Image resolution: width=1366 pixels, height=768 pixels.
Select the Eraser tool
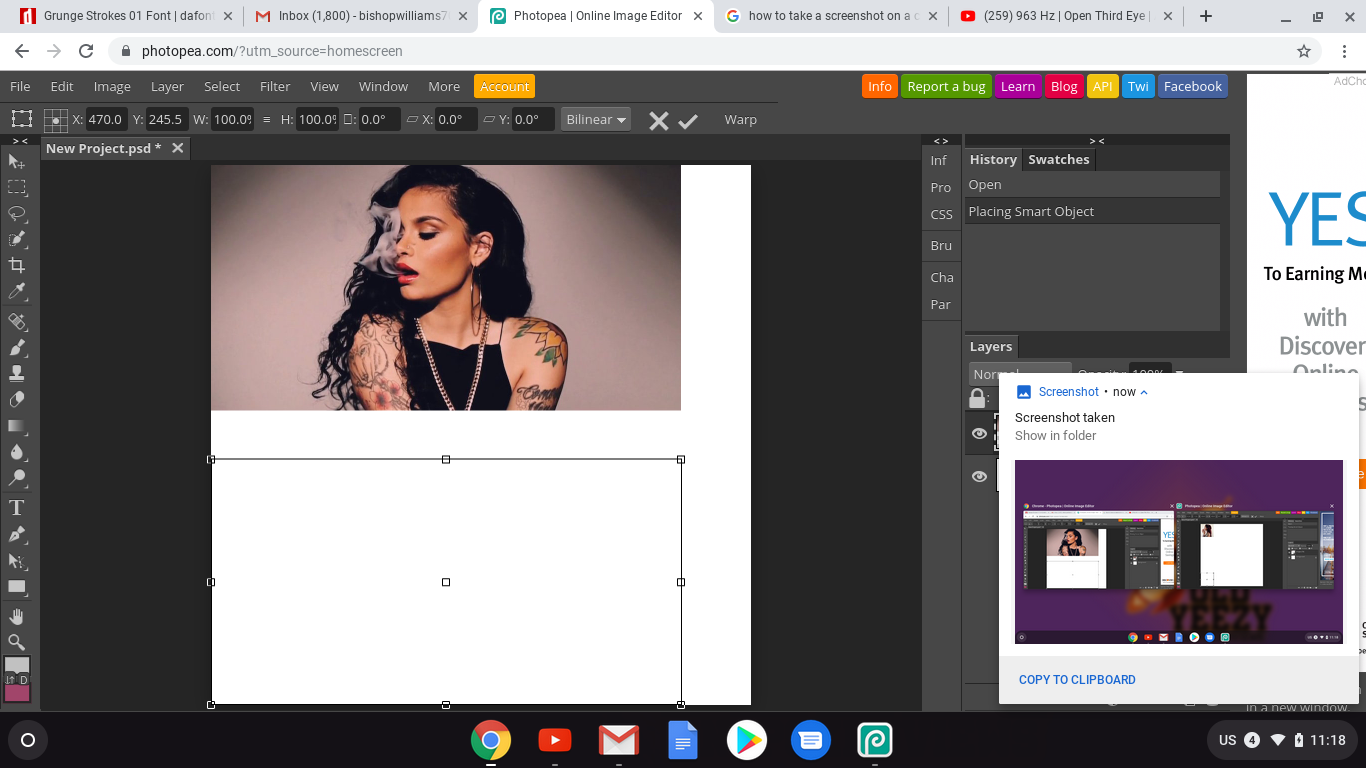pos(17,399)
